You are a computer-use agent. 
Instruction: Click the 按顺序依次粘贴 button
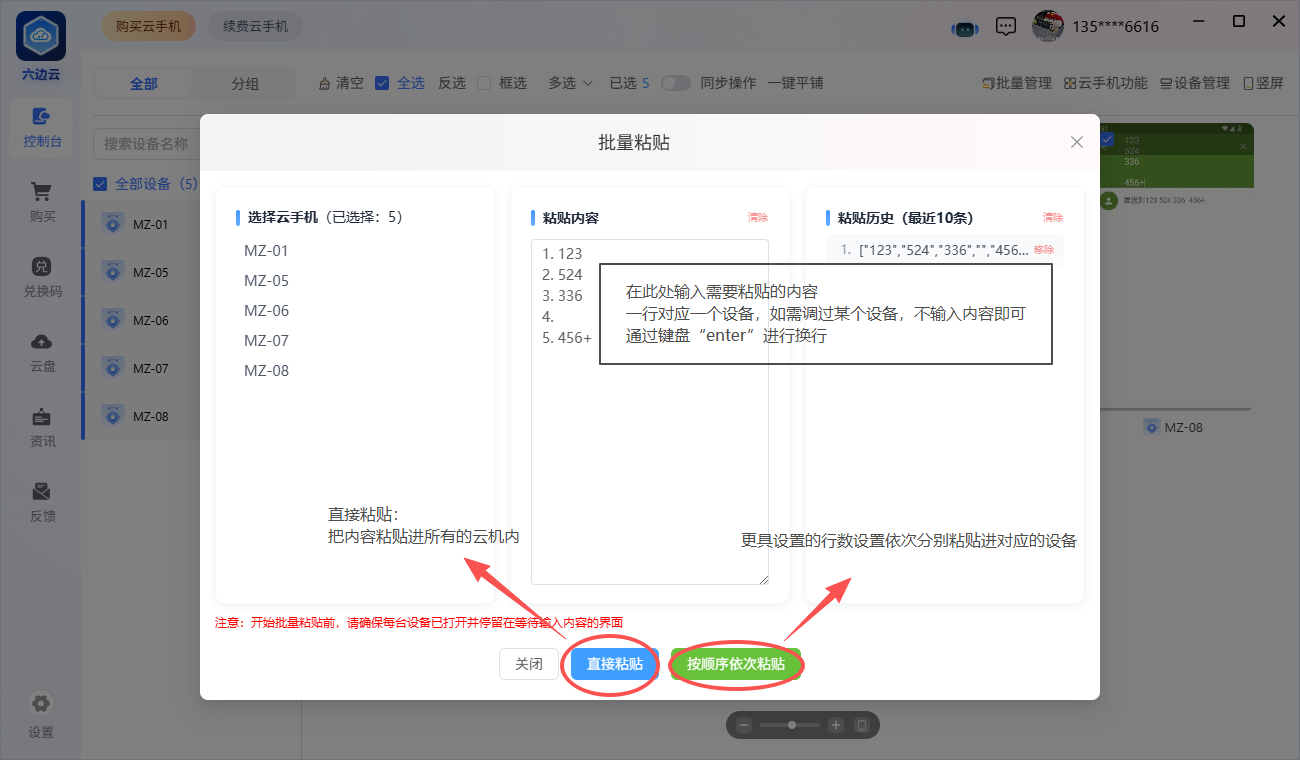(736, 664)
